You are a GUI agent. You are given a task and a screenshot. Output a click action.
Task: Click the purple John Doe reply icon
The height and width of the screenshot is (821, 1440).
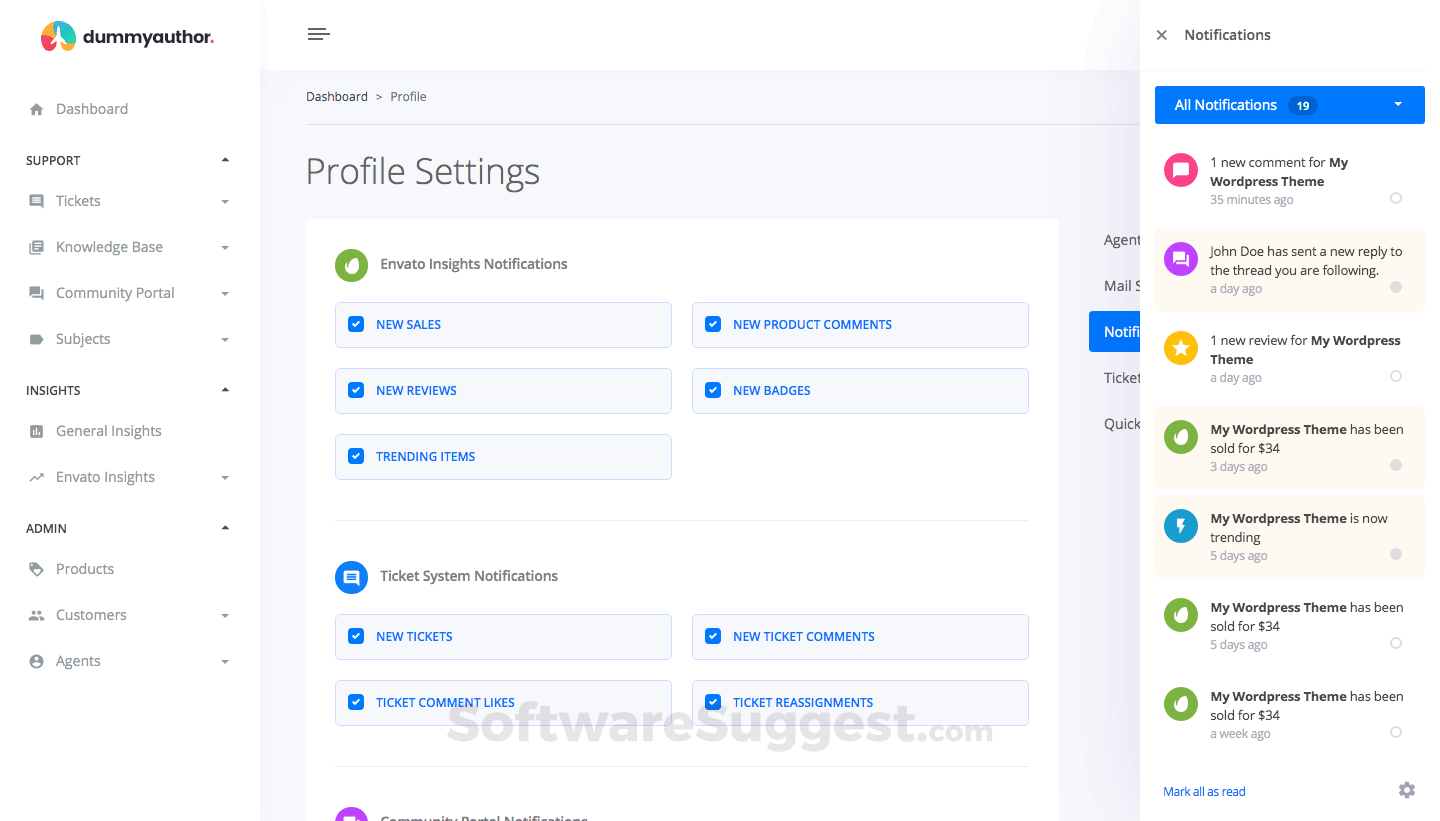(x=1181, y=259)
